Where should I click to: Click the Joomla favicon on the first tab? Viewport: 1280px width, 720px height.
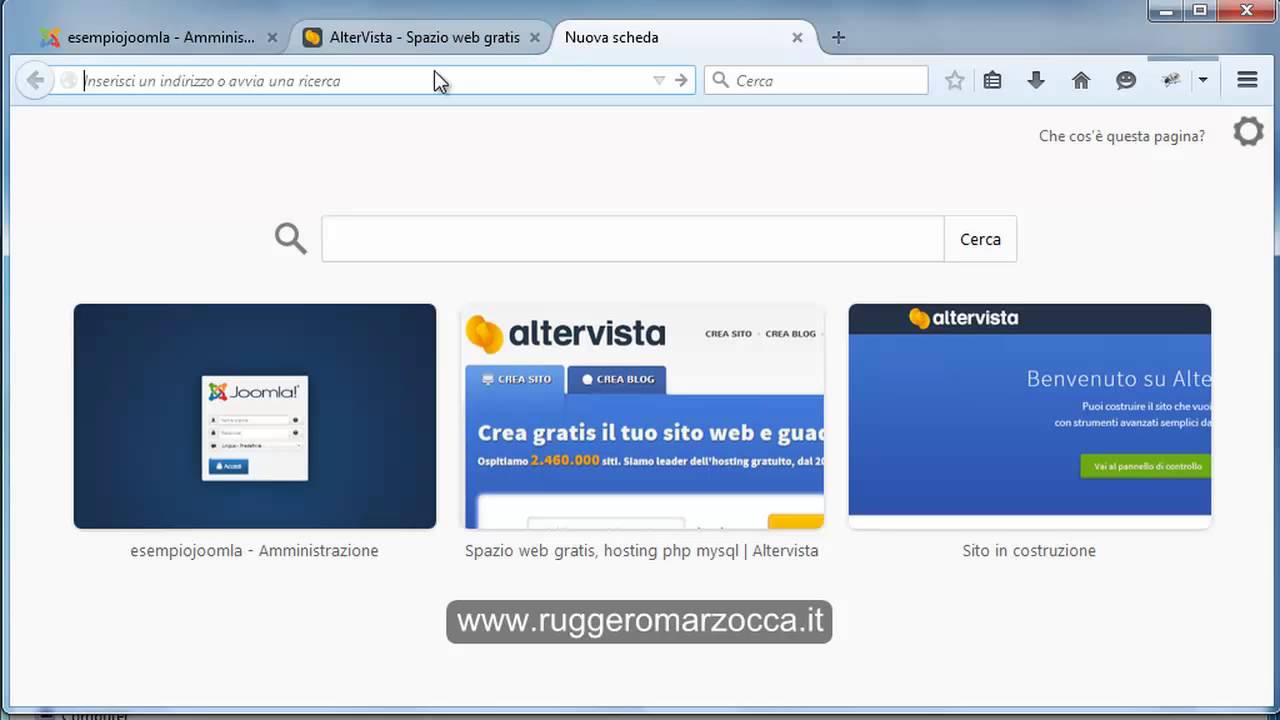coord(50,38)
